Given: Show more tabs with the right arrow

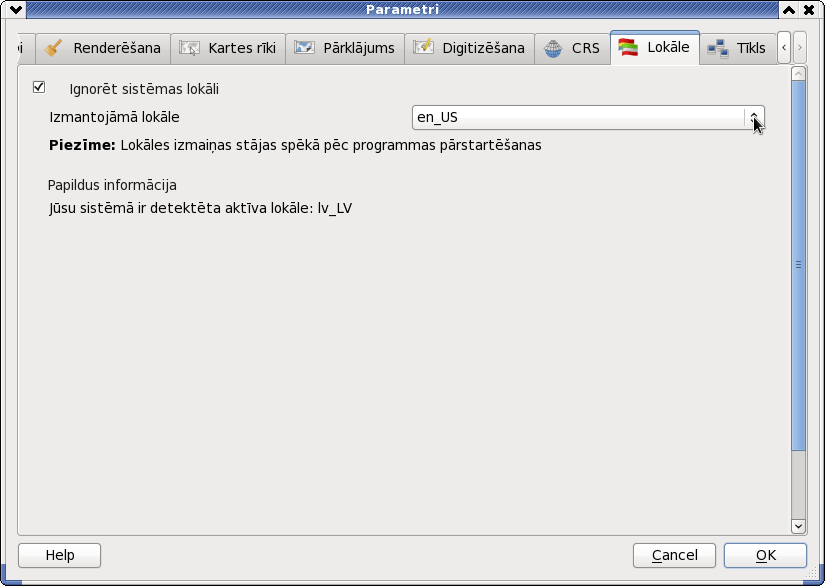Looking at the screenshot, I should [x=799, y=48].
